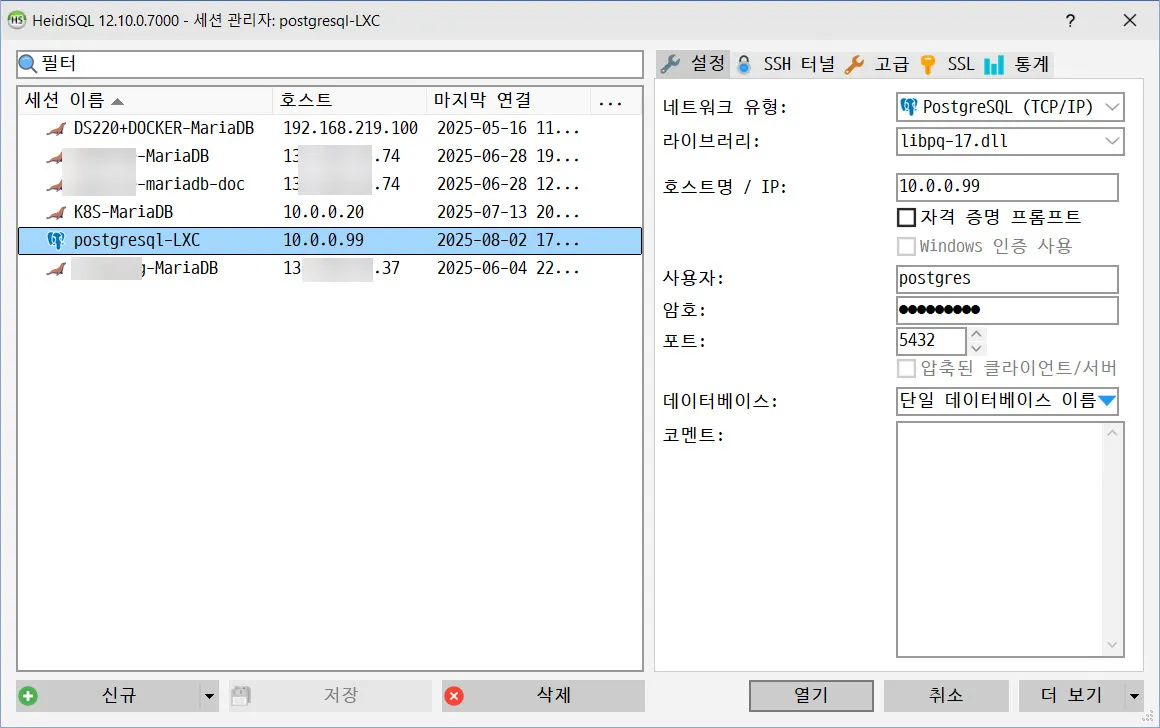Toggle the Windows 인증 사용 checkbox
Viewport: 1160px width, 728px height.
click(x=908, y=245)
